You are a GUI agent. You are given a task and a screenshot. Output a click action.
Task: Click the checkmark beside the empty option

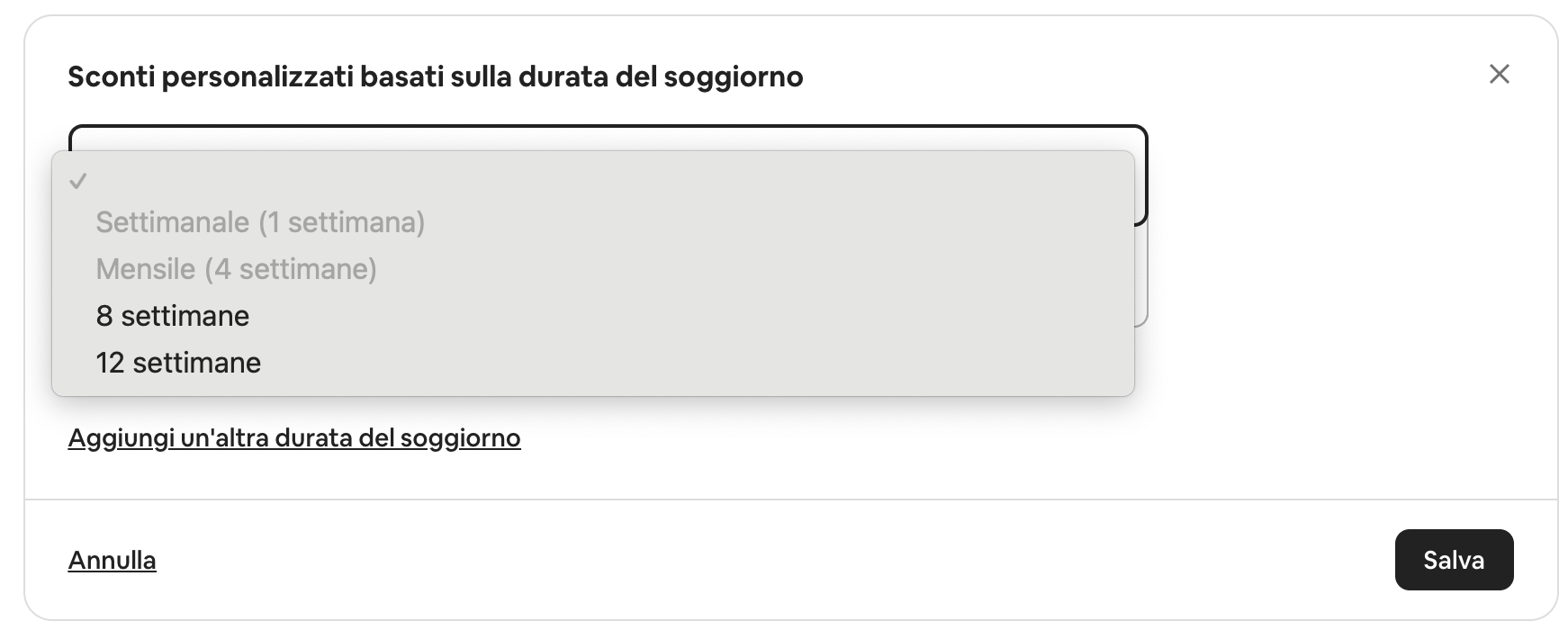(x=78, y=181)
